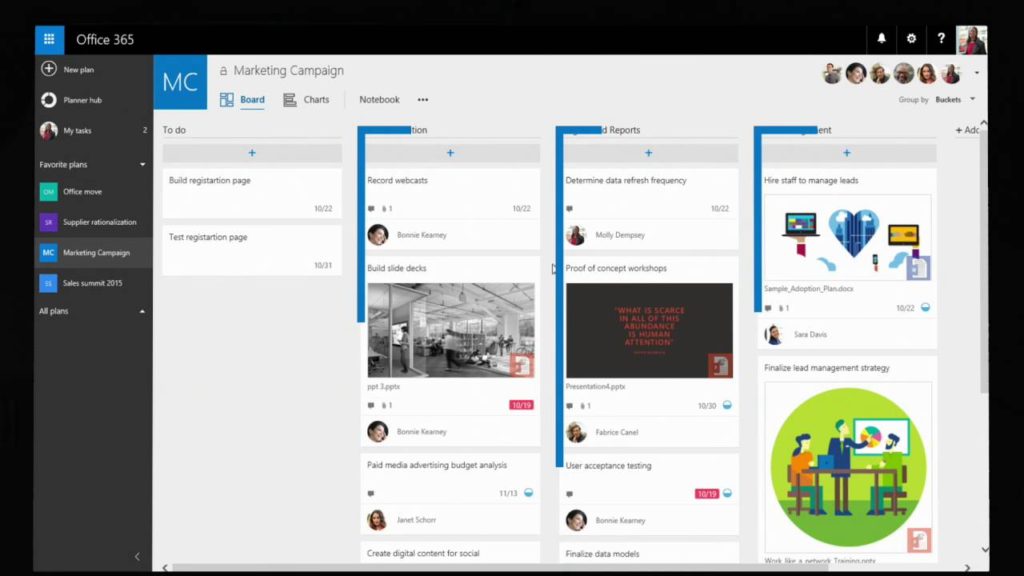Open the notifications bell icon

pos(882,39)
